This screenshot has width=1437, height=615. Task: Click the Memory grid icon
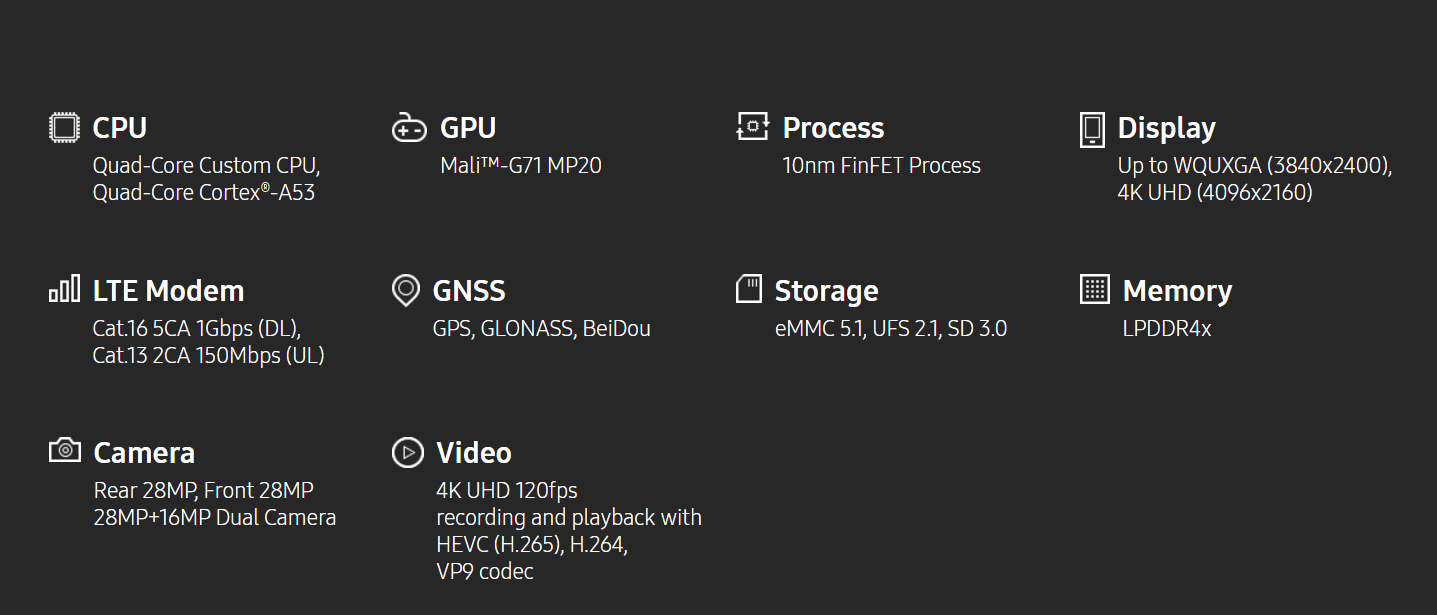(1095, 289)
